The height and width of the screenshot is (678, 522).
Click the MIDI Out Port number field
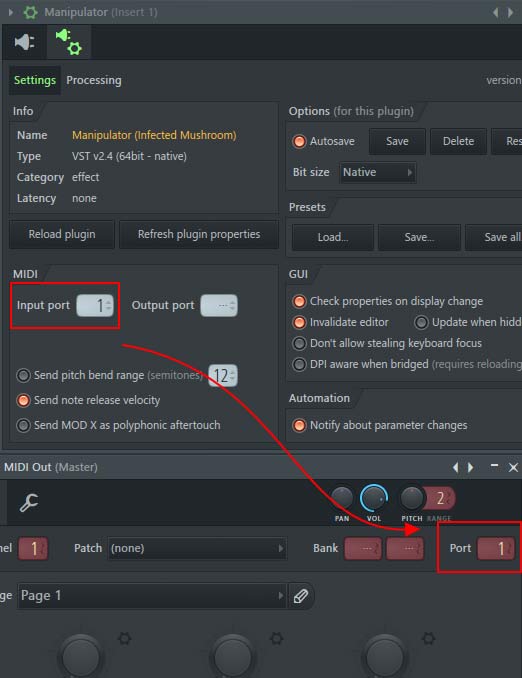click(x=496, y=548)
